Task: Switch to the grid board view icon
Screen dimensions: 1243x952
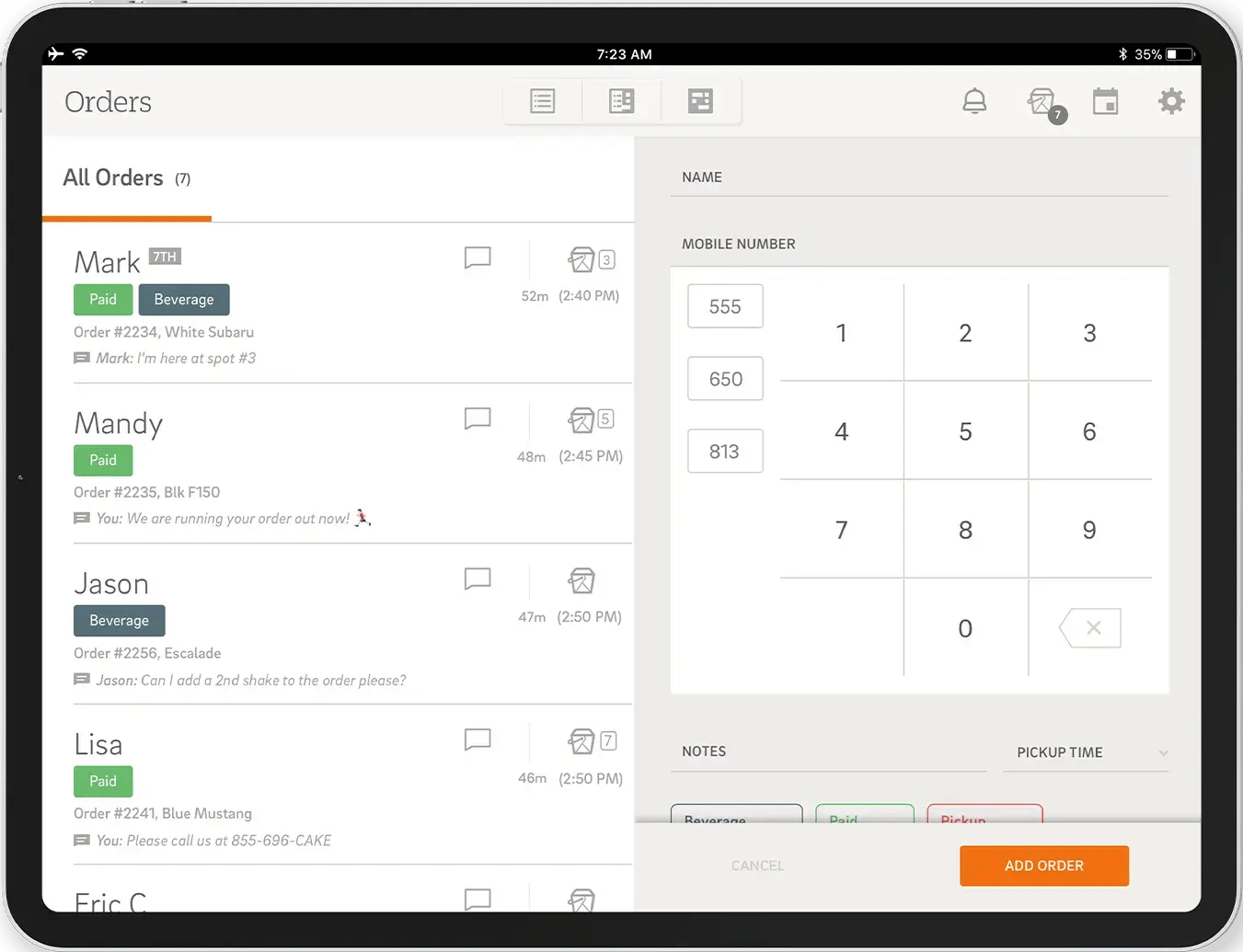Action: tap(700, 101)
